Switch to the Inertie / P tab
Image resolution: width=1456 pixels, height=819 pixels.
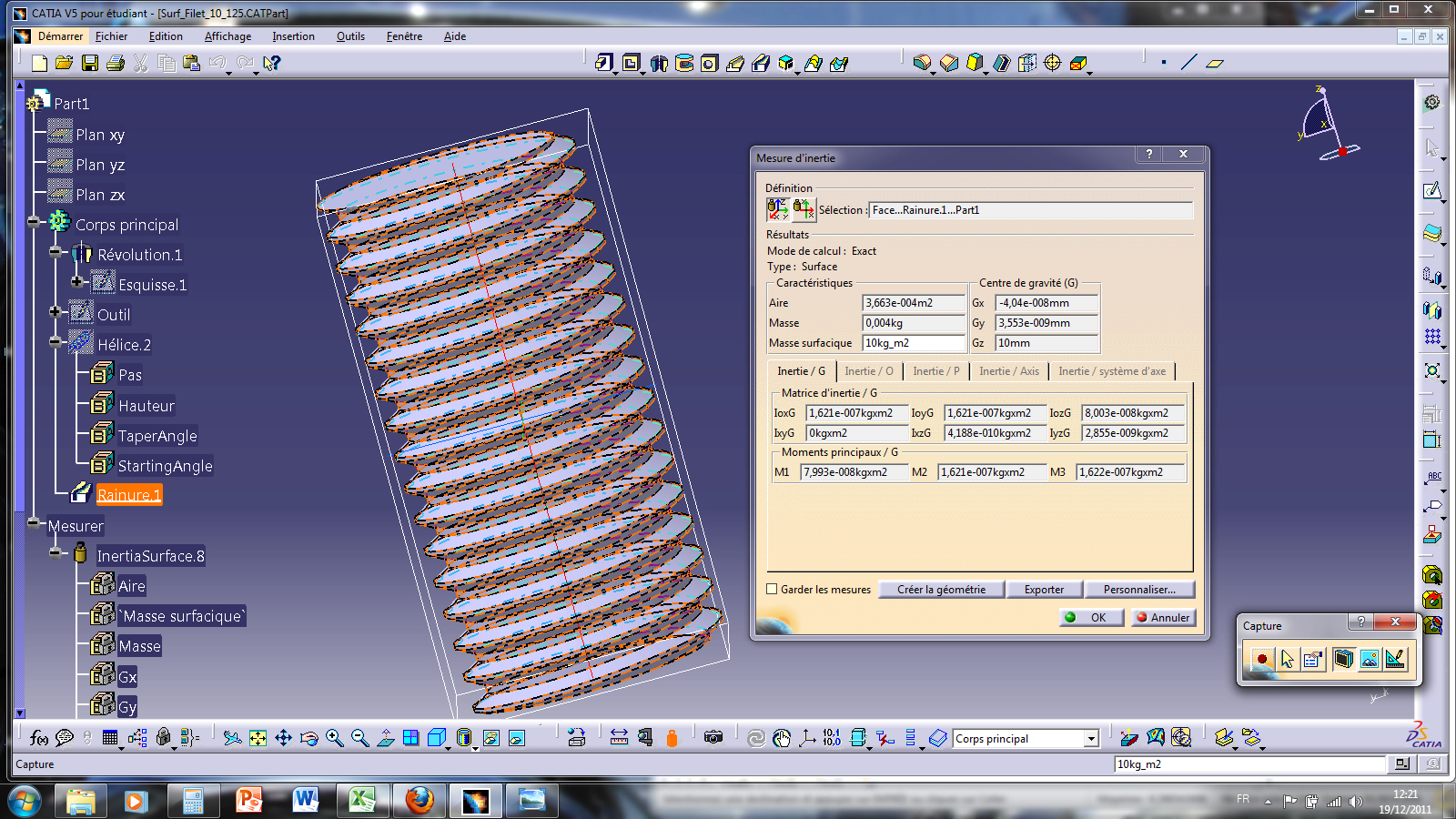[935, 371]
